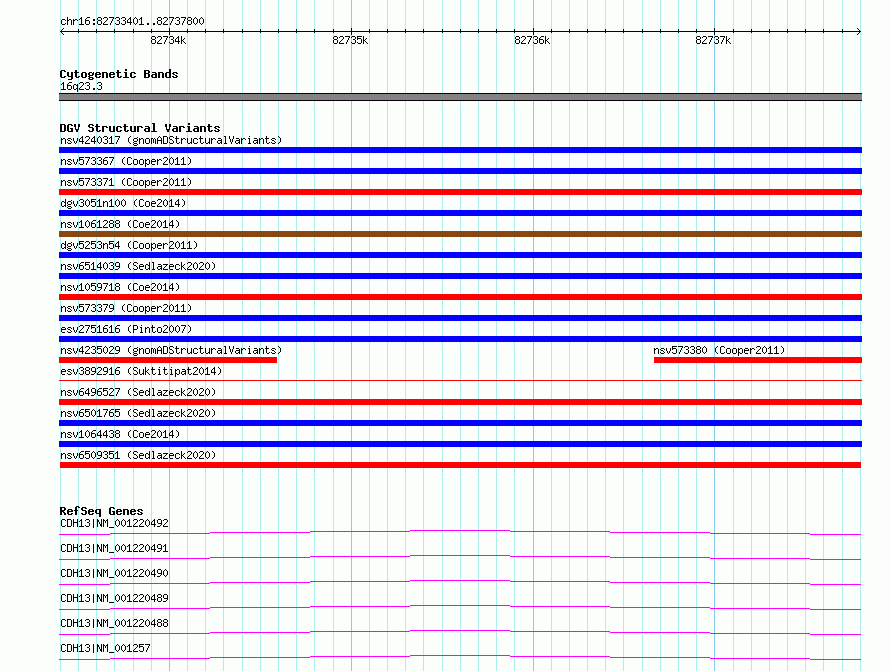
Task: Click the blue bar under esv2751616
Action: pyautogui.click(x=460, y=339)
